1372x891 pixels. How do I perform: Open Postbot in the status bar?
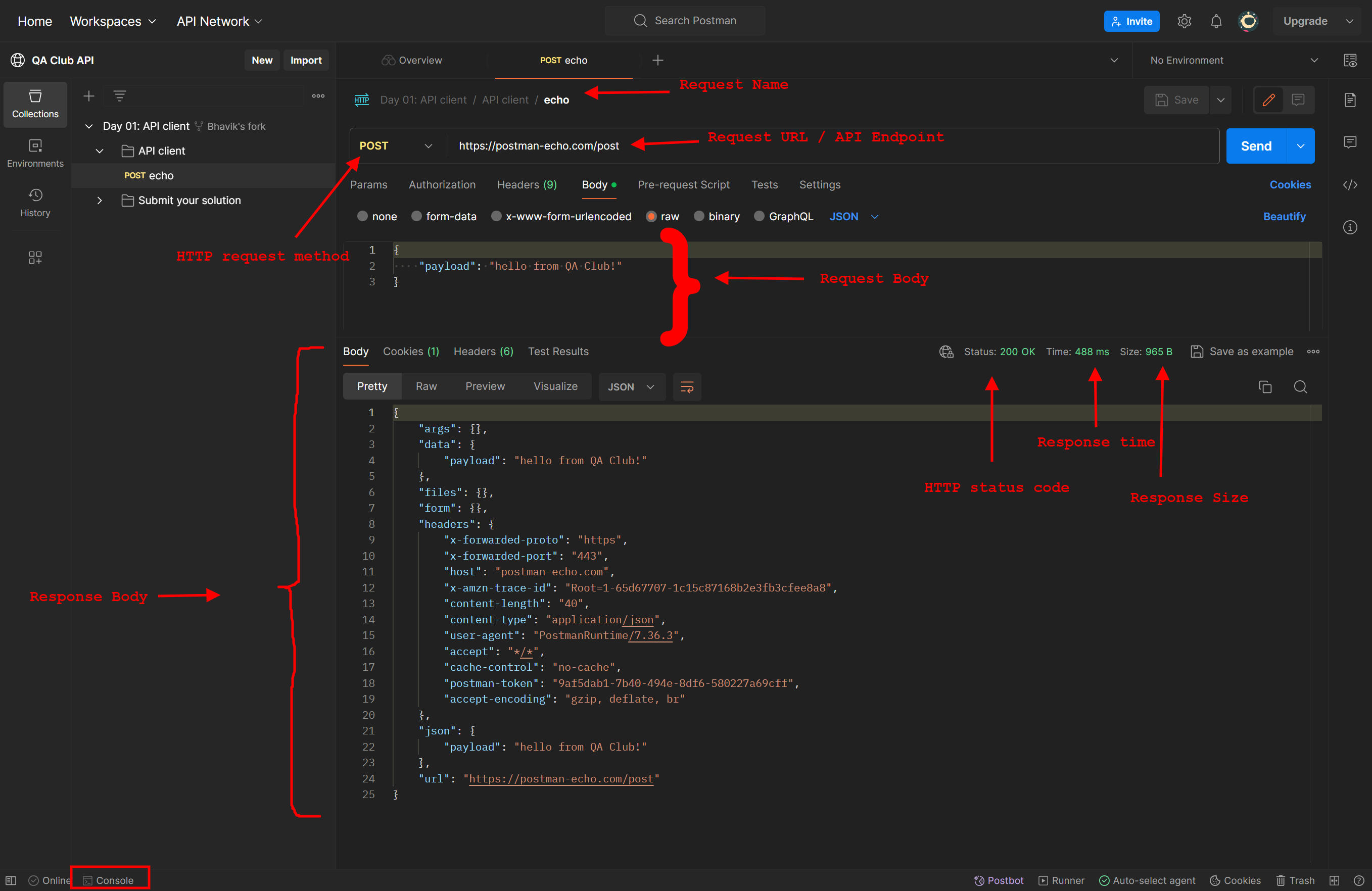[x=999, y=880]
